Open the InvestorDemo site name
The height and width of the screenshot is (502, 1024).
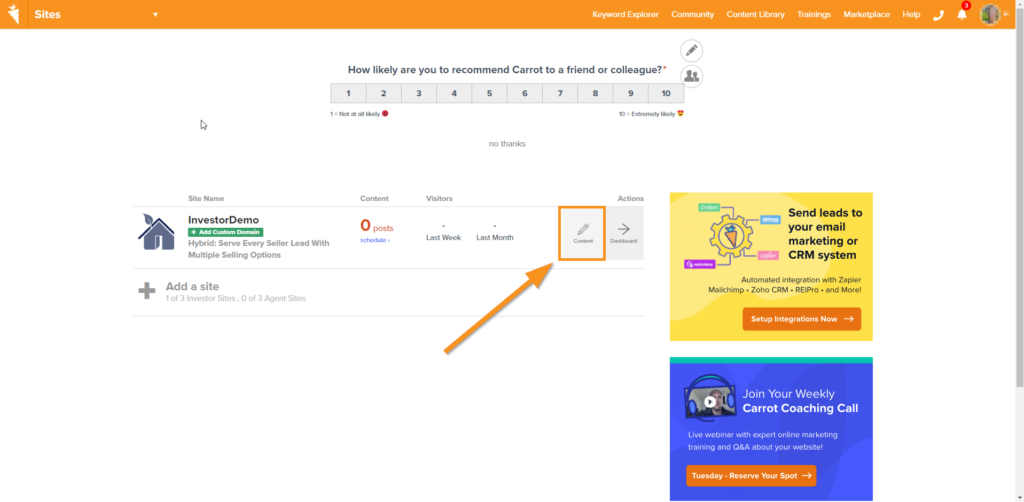(x=223, y=220)
